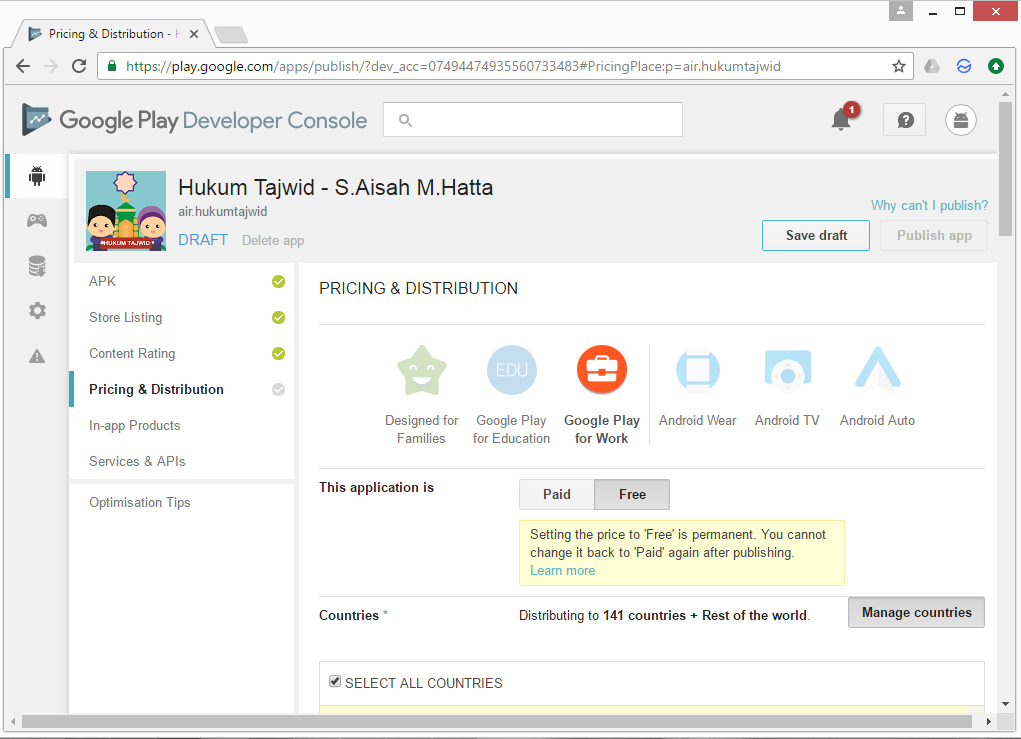This screenshot has width=1021, height=739.
Task: Click search magnifier icon in console
Action: [x=405, y=120]
